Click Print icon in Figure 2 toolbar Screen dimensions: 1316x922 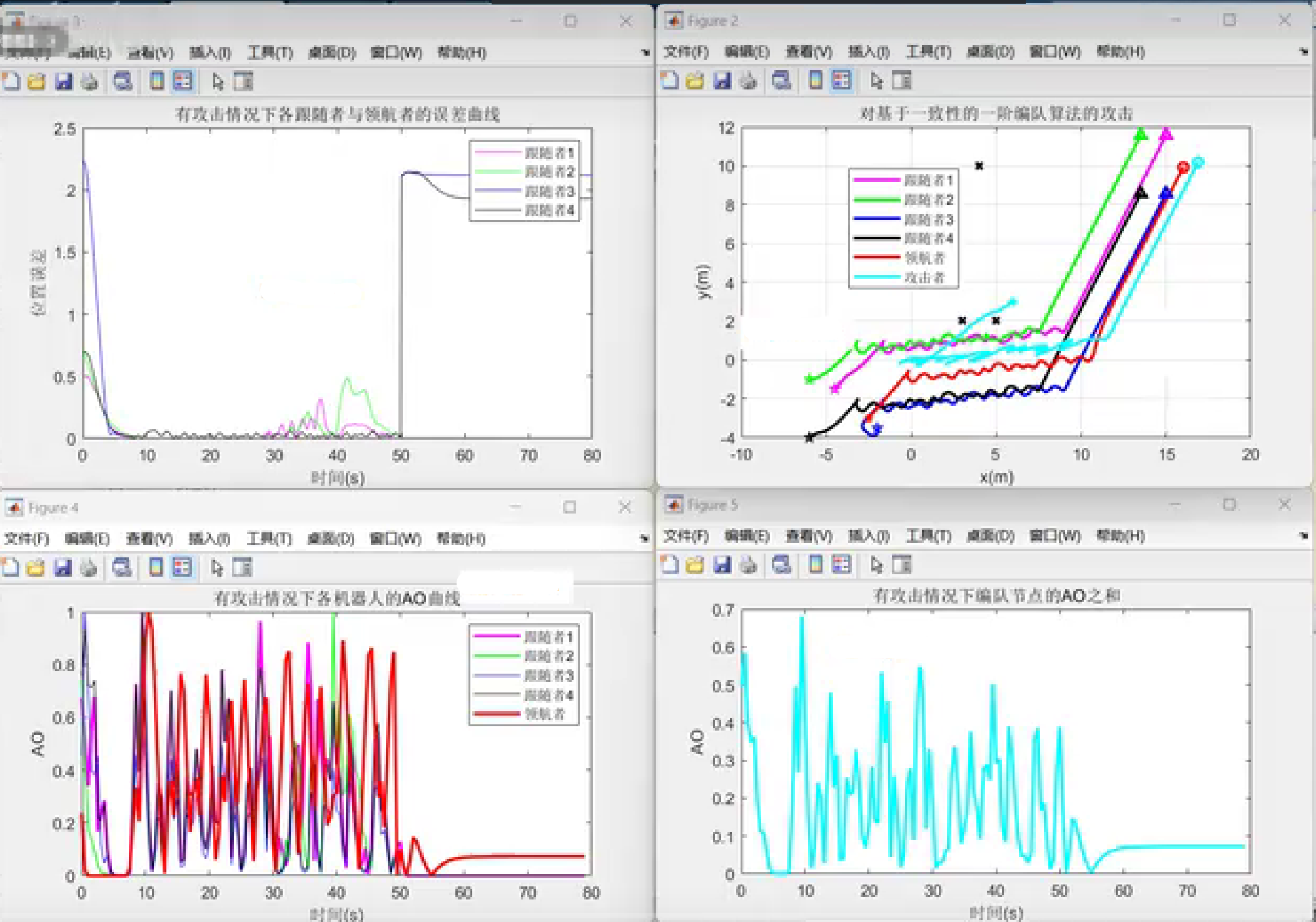point(748,81)
